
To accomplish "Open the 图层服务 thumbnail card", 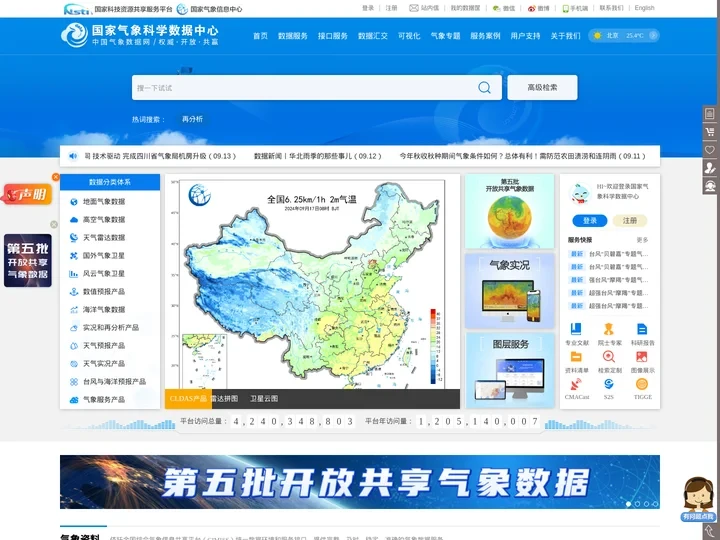I will coord(510,371).
